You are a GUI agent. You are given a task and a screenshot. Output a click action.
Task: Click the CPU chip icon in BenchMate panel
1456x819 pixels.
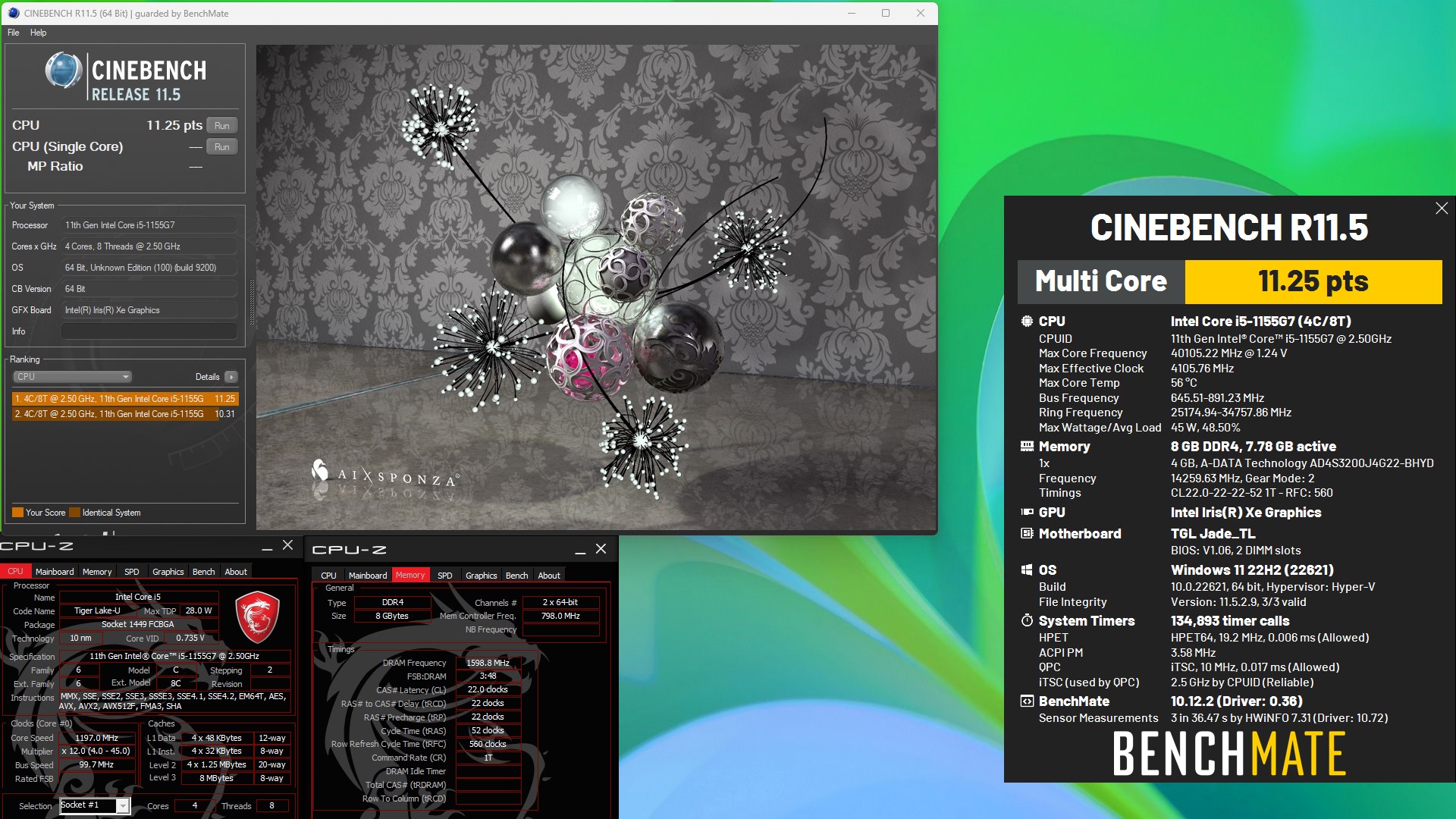tap(1027, 321)
